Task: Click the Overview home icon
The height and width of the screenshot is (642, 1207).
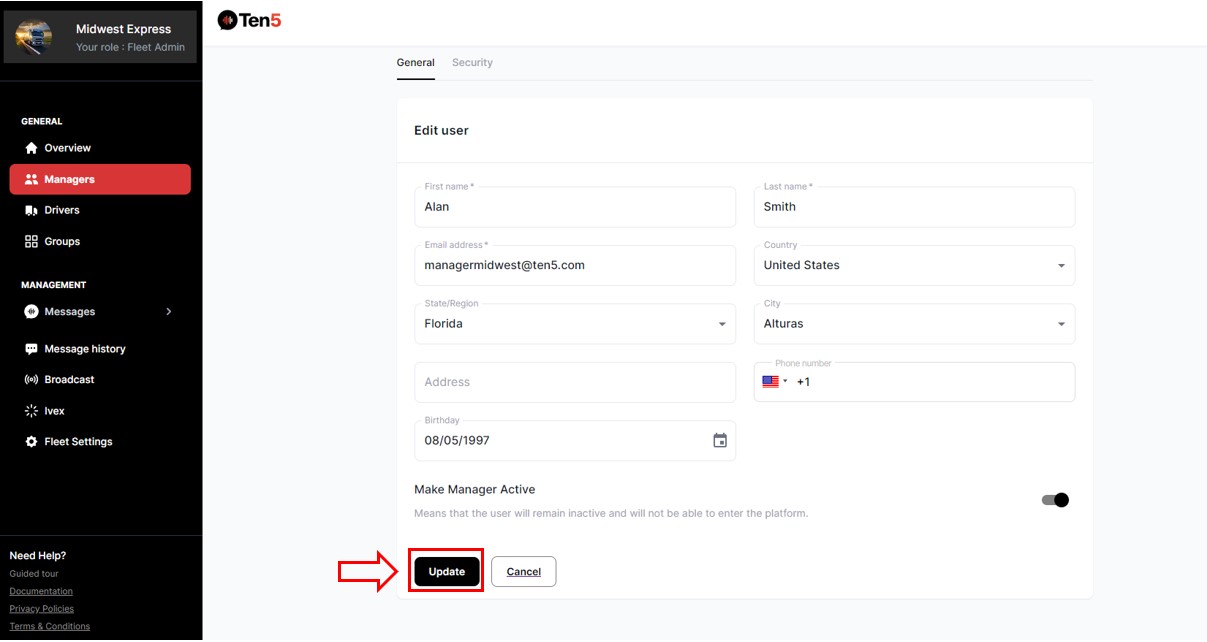Action: pos(31,148)
